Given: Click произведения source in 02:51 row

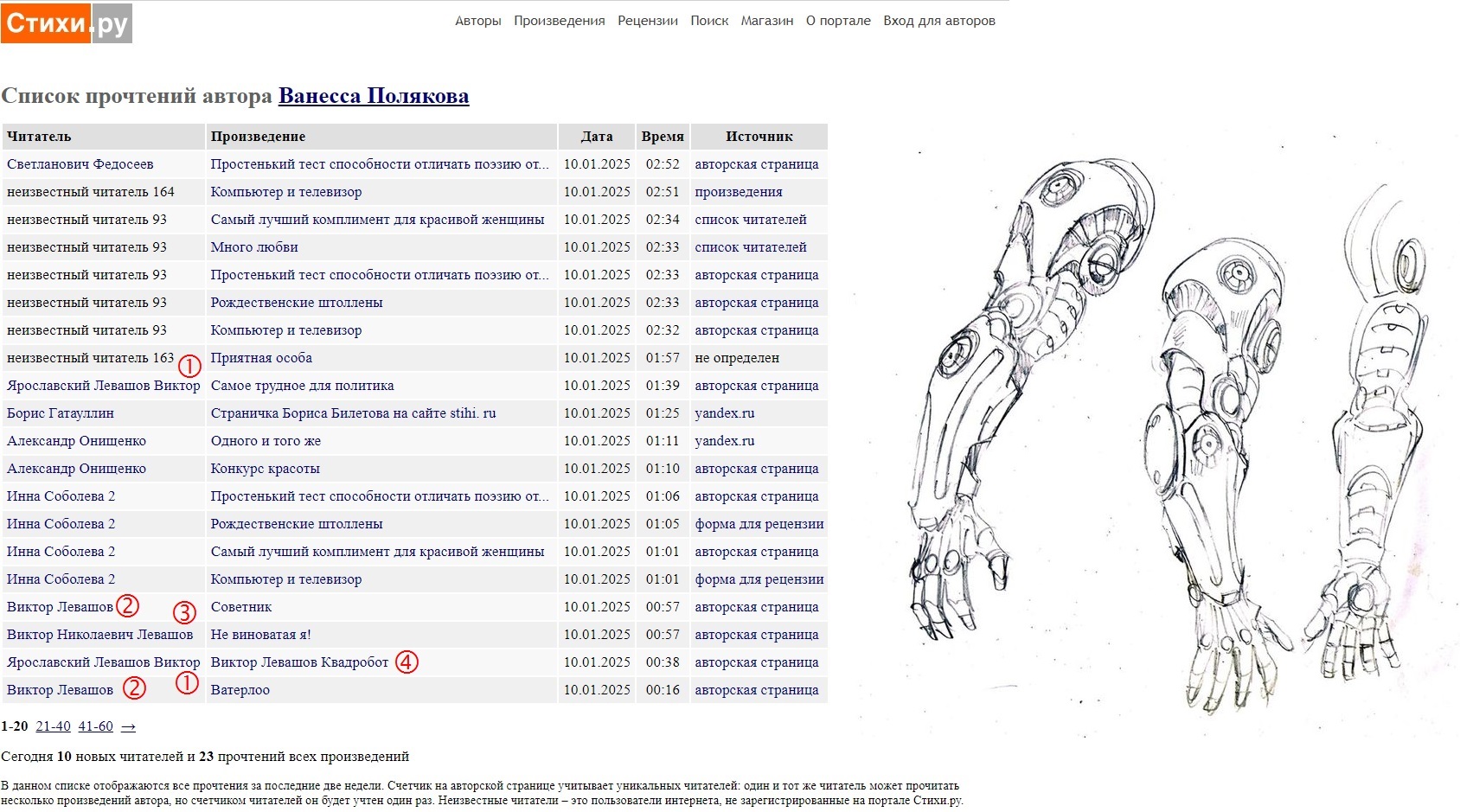Looking at the screenshot, I should 739,192.
